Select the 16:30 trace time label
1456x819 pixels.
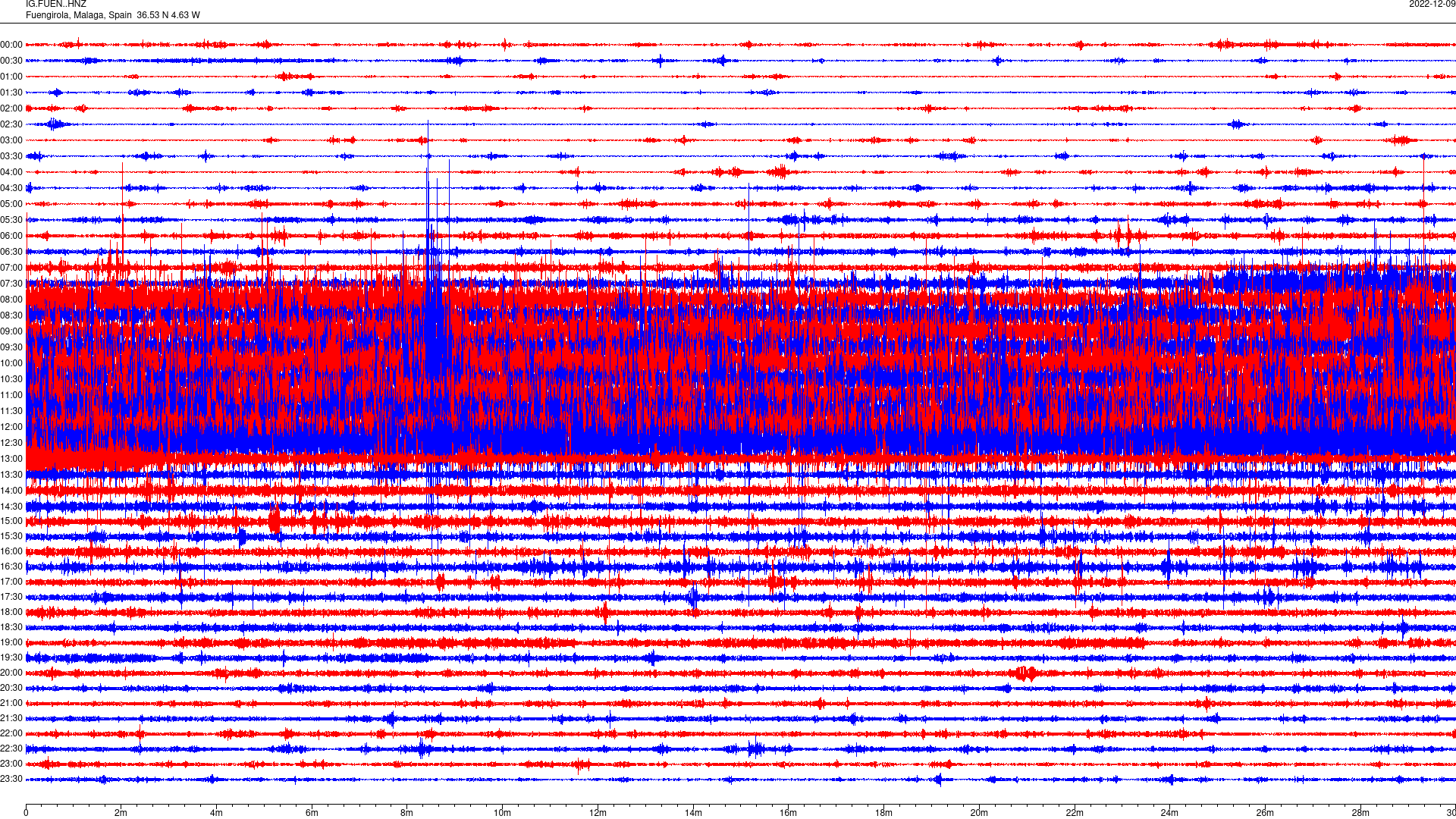pyautogui.click(x=11, y=566)
